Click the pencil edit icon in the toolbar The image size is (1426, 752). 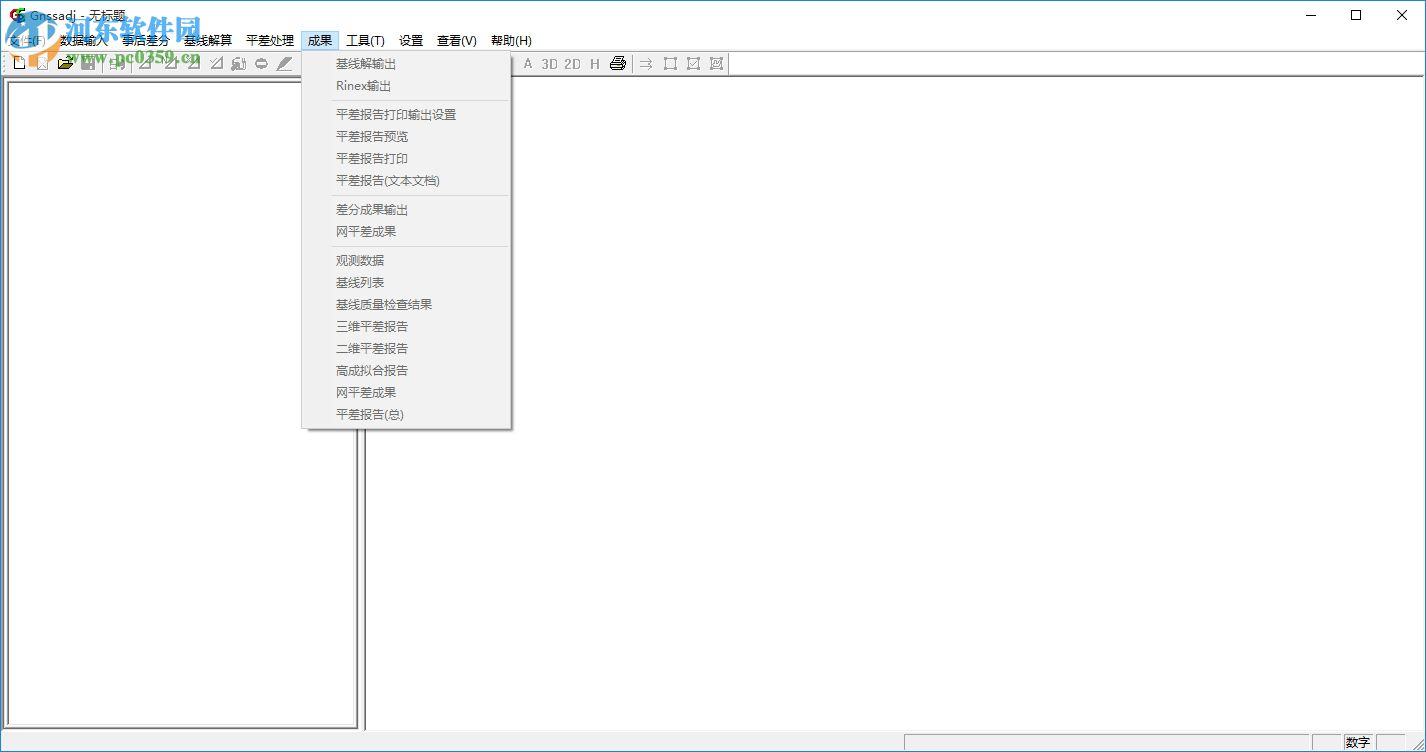(x=284, y=64)
